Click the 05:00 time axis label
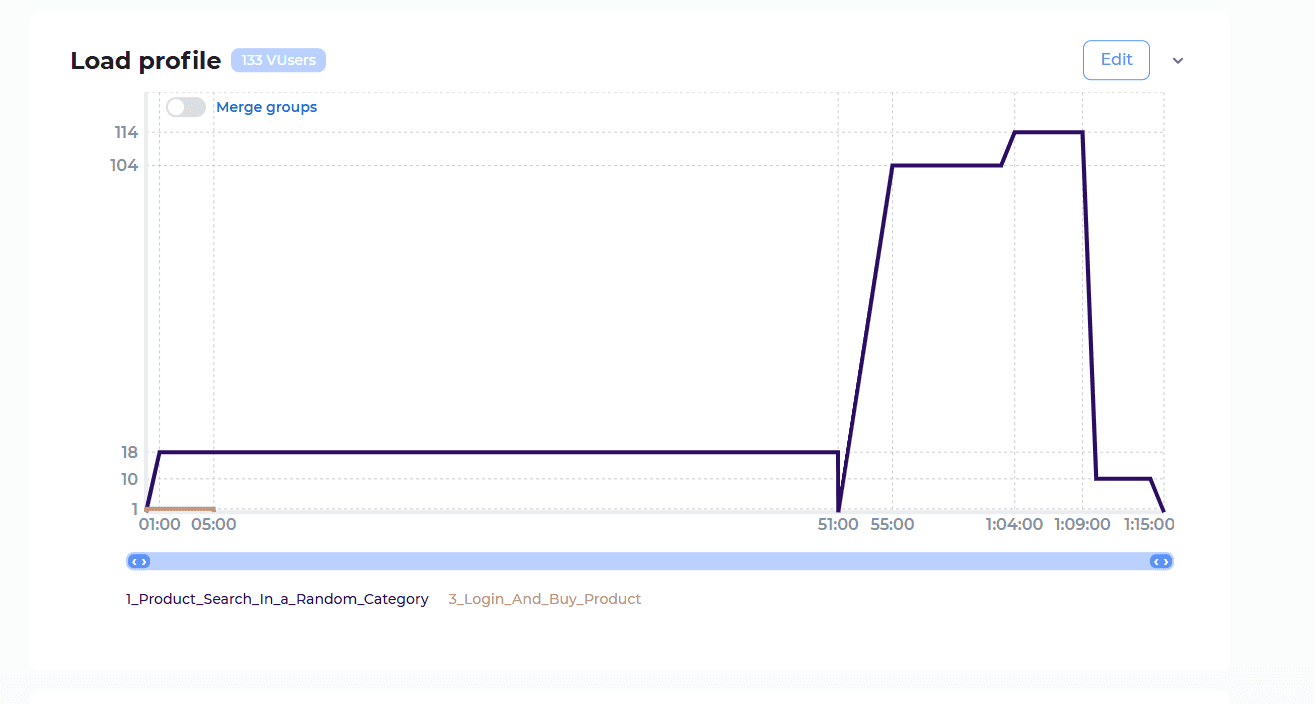The height and width of the screenshot is (704, 1314). click(214, 524)
